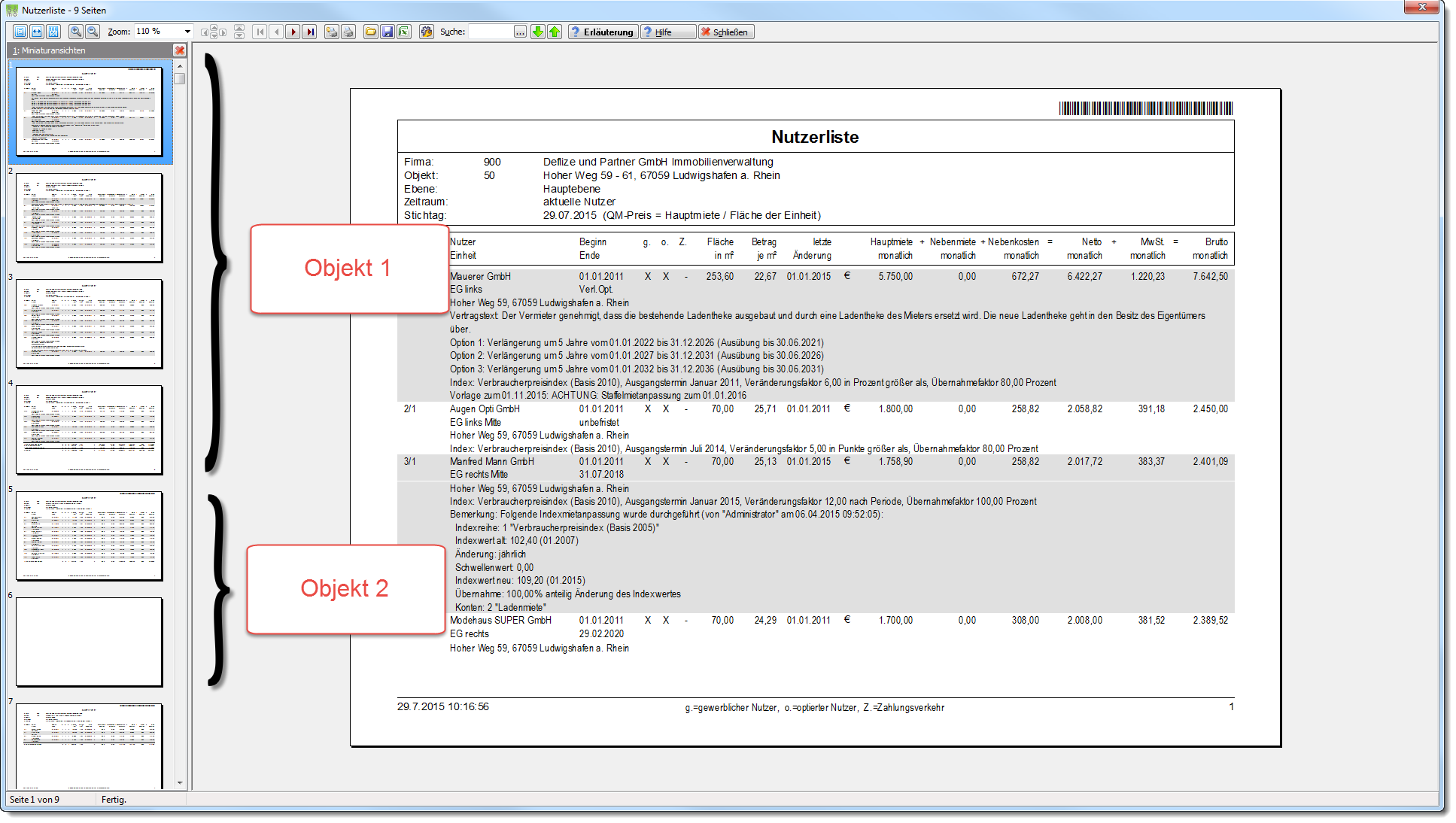Click the 'unbefristet' contract end text
The width and height of the screenshot is (1456, 823).
click(x=599, y=423)
